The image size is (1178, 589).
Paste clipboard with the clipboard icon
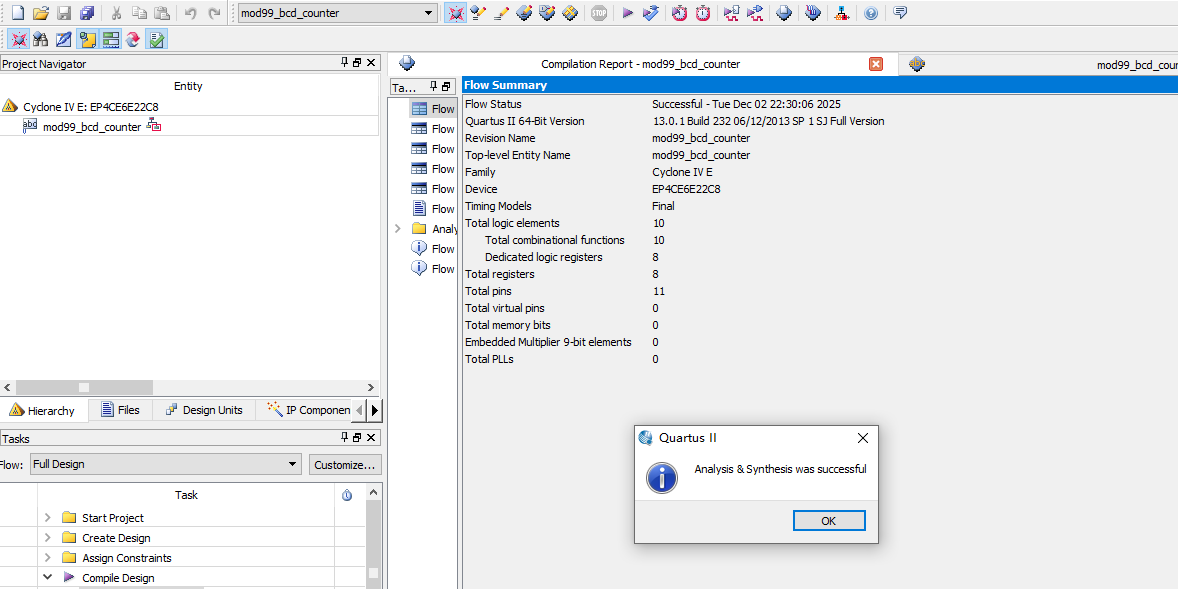162,13
